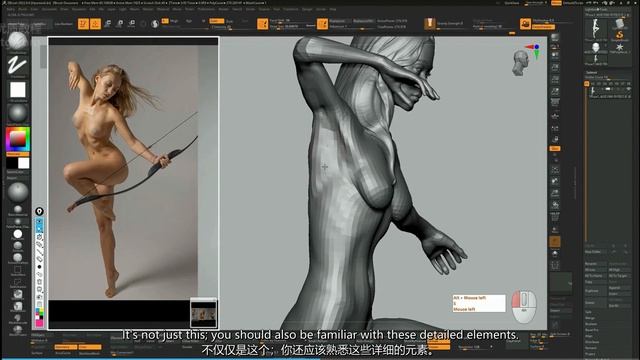Click the orange Solo button in right shelf
This screenshot has width=640, height=360.
coord(555,149)
